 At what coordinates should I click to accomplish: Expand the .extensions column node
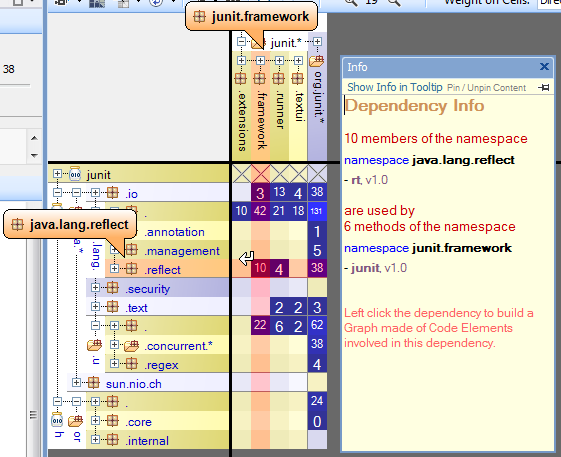coord(242,60)
